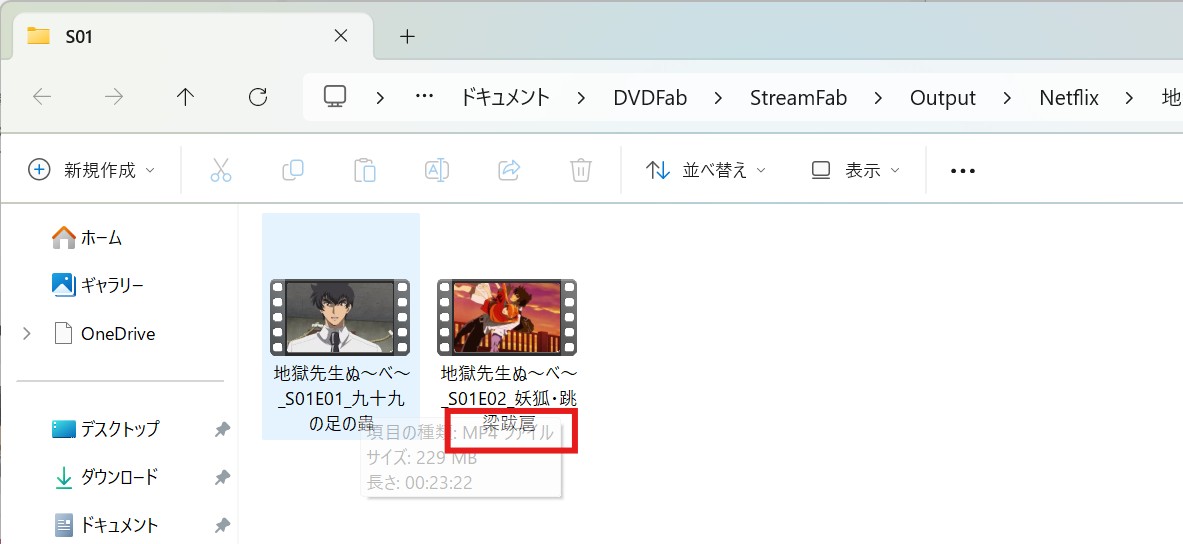
Task: Navigate to StreamFab in breadcrumb
Action: [798, 97]
